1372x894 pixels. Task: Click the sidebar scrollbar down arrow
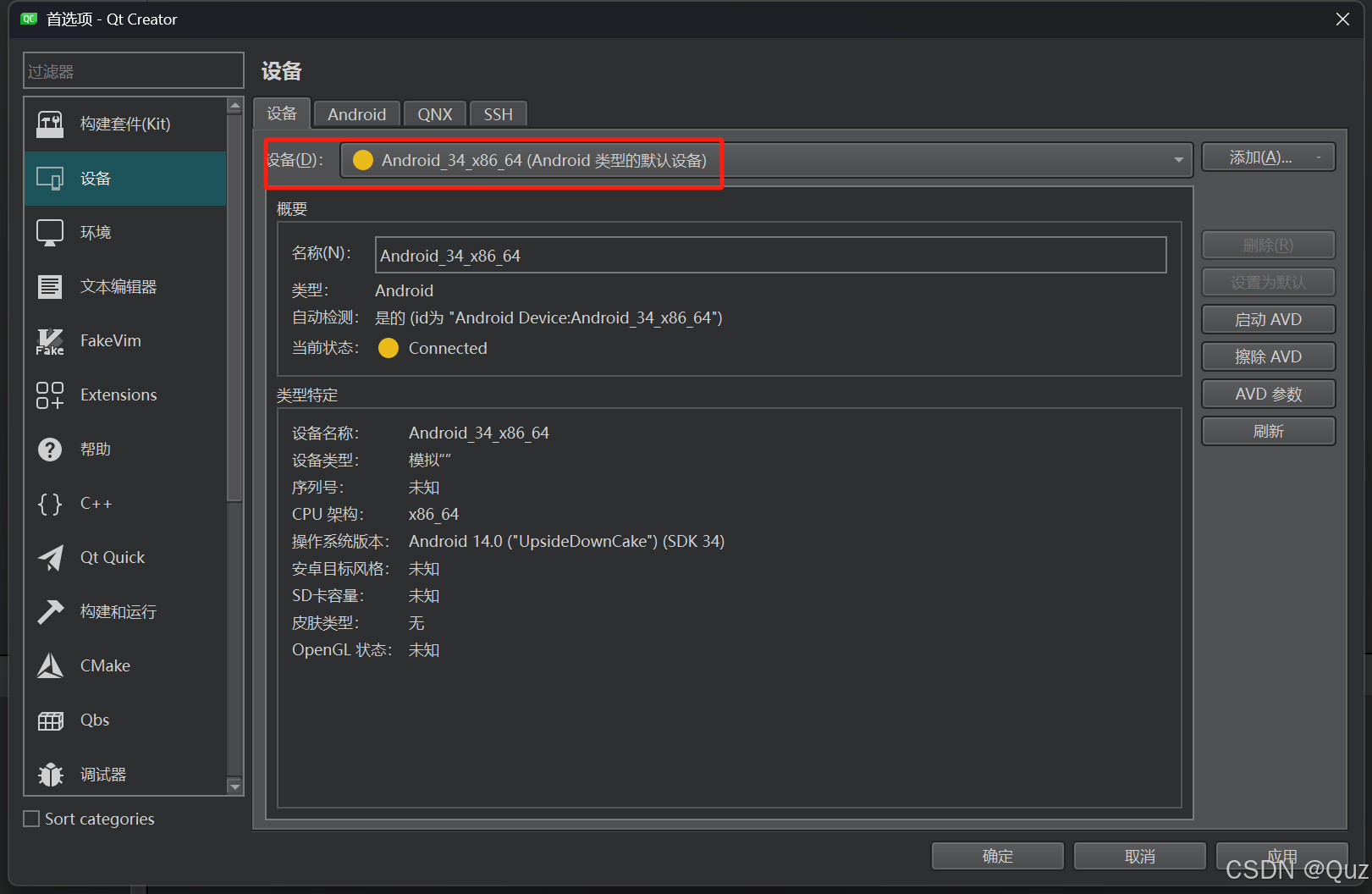[x=234, y=787]
